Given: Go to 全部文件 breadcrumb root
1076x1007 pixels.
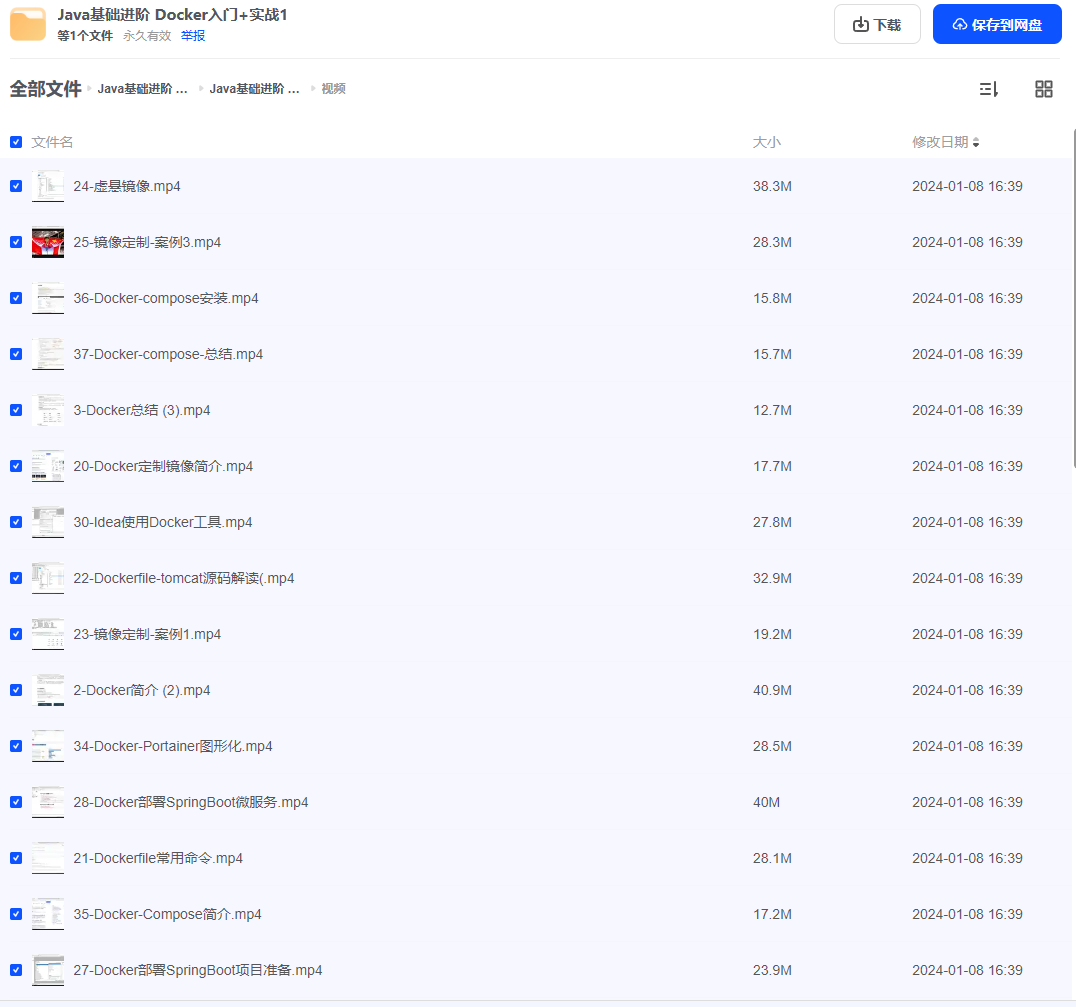Looking at the screenshot, I should click(45, 89).
